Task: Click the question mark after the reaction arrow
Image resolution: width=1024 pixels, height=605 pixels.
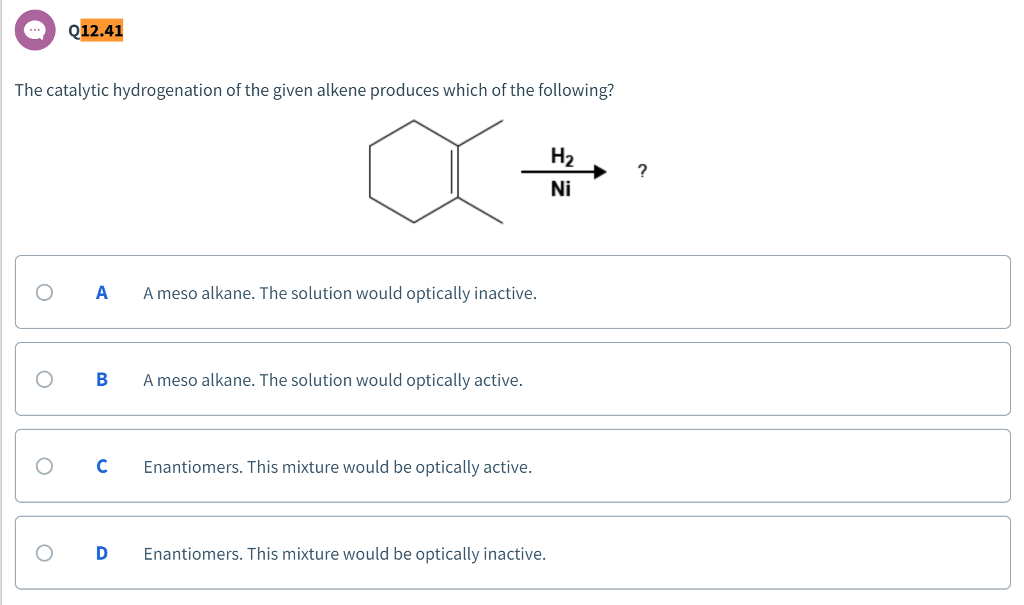Action: (x=641, y=171)
